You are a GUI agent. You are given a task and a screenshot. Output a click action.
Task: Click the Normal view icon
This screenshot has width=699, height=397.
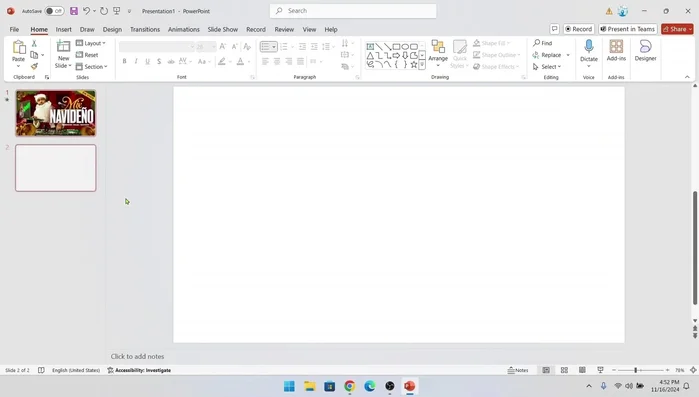pos(546,370)
